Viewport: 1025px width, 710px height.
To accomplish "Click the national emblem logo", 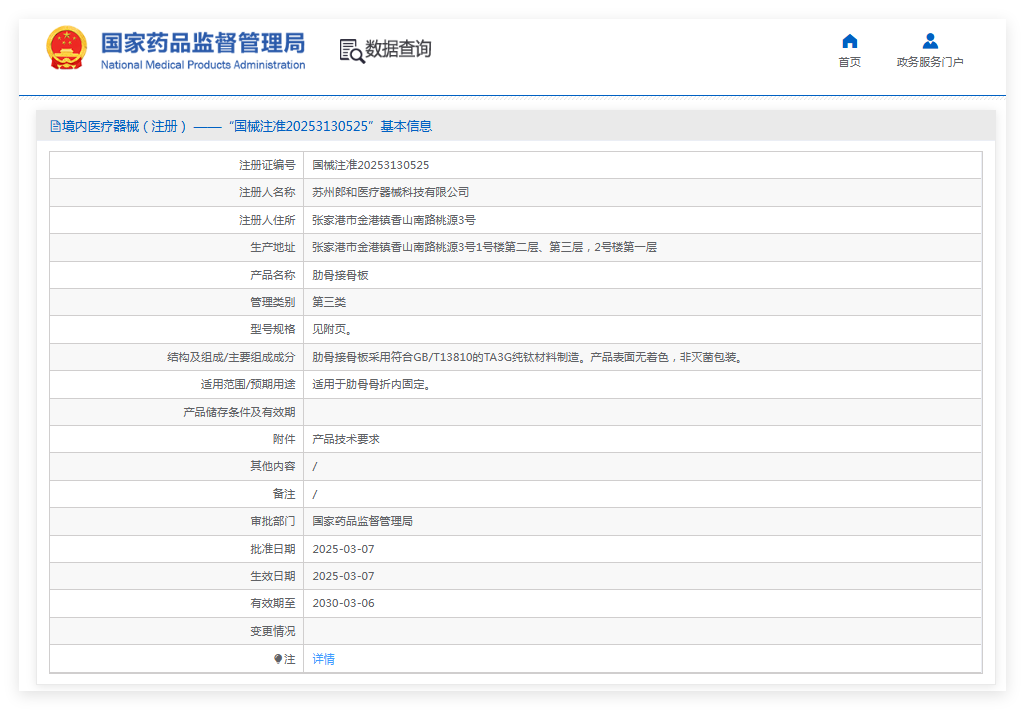I will pos(66,48).
